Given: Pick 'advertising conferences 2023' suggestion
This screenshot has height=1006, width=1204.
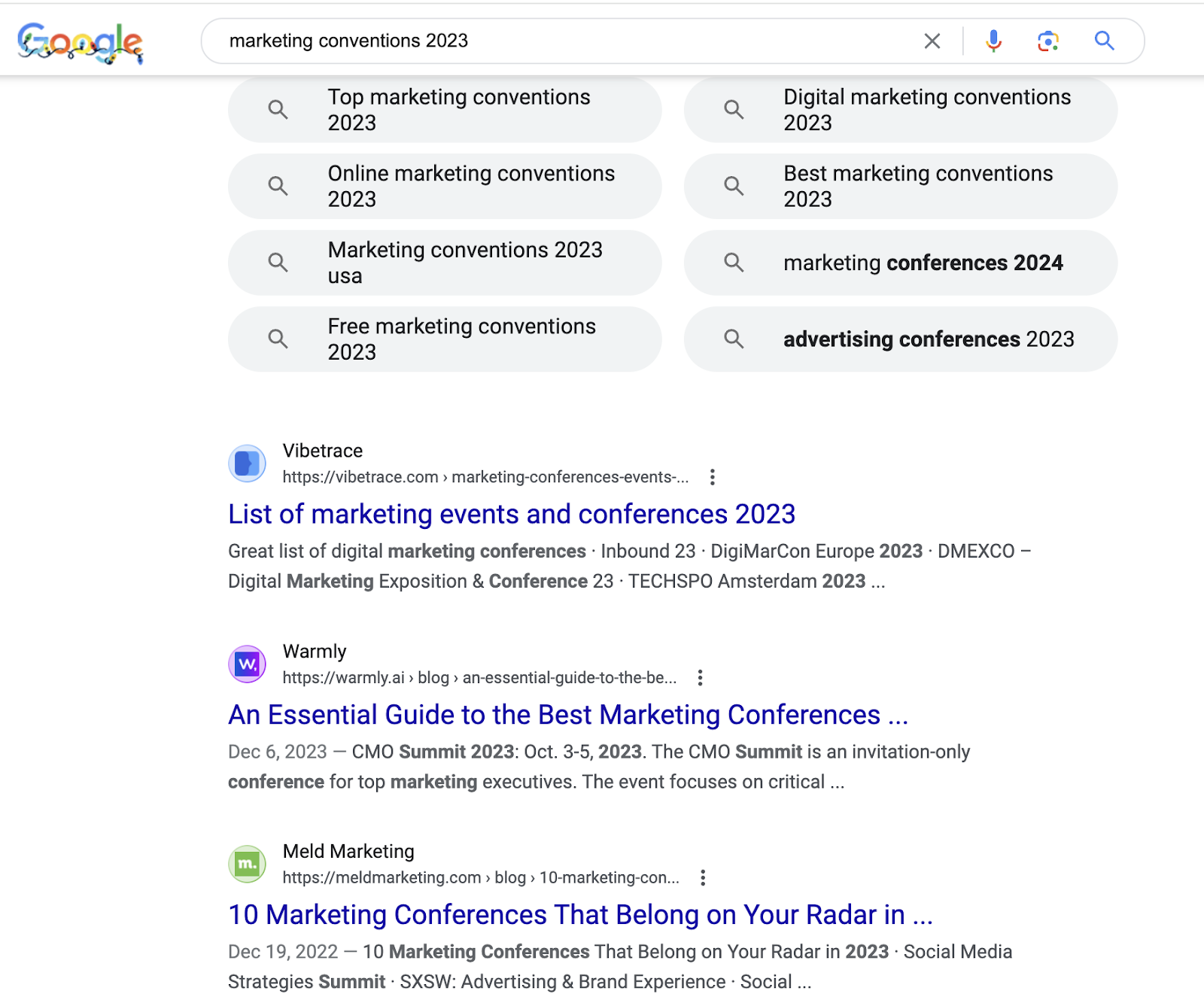Looking at the screenshot, I should pyautogui.click(x=901, y=339).
